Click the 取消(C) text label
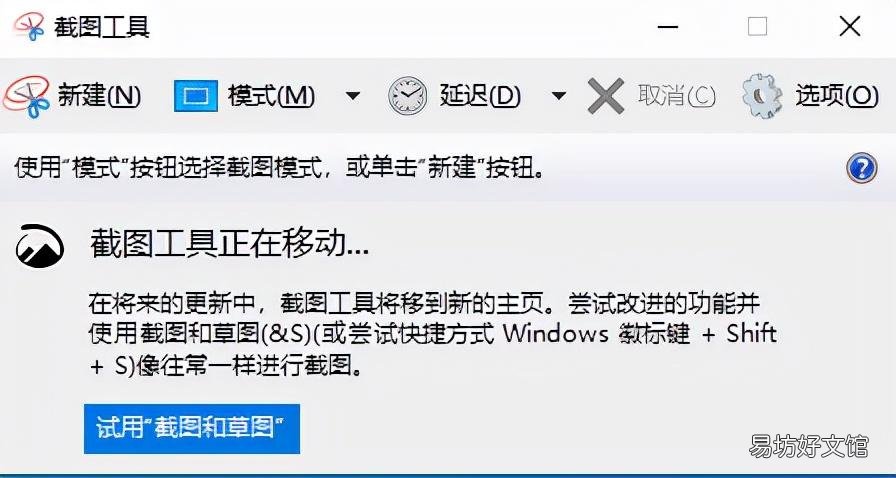Viewport: 896px width, 478px height. pyautogui.click(x=677, y=96)
